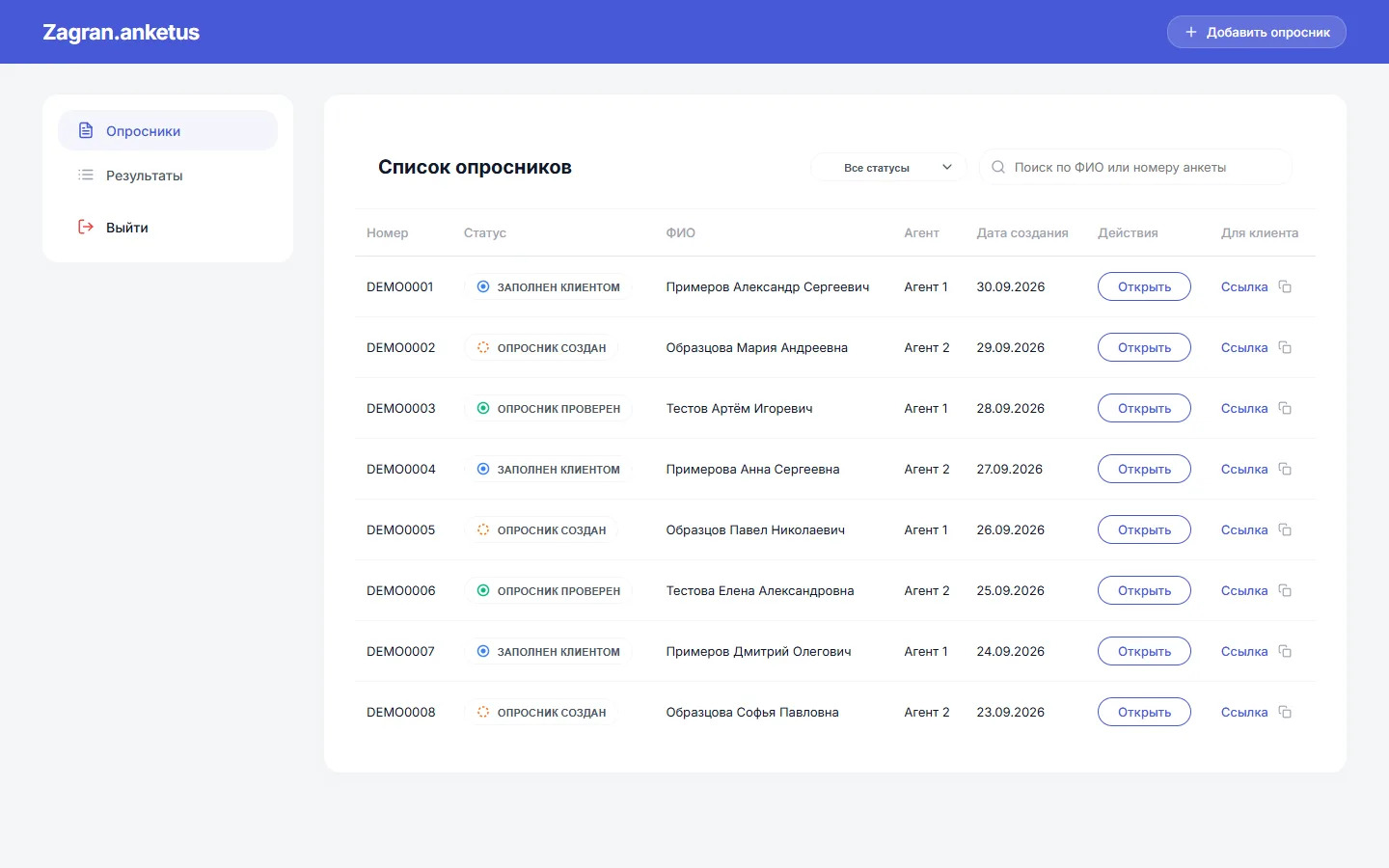Follow the Ссылка link for DEMO0008
Viewport: 1389px width, 868px height.
(1244, 712)
